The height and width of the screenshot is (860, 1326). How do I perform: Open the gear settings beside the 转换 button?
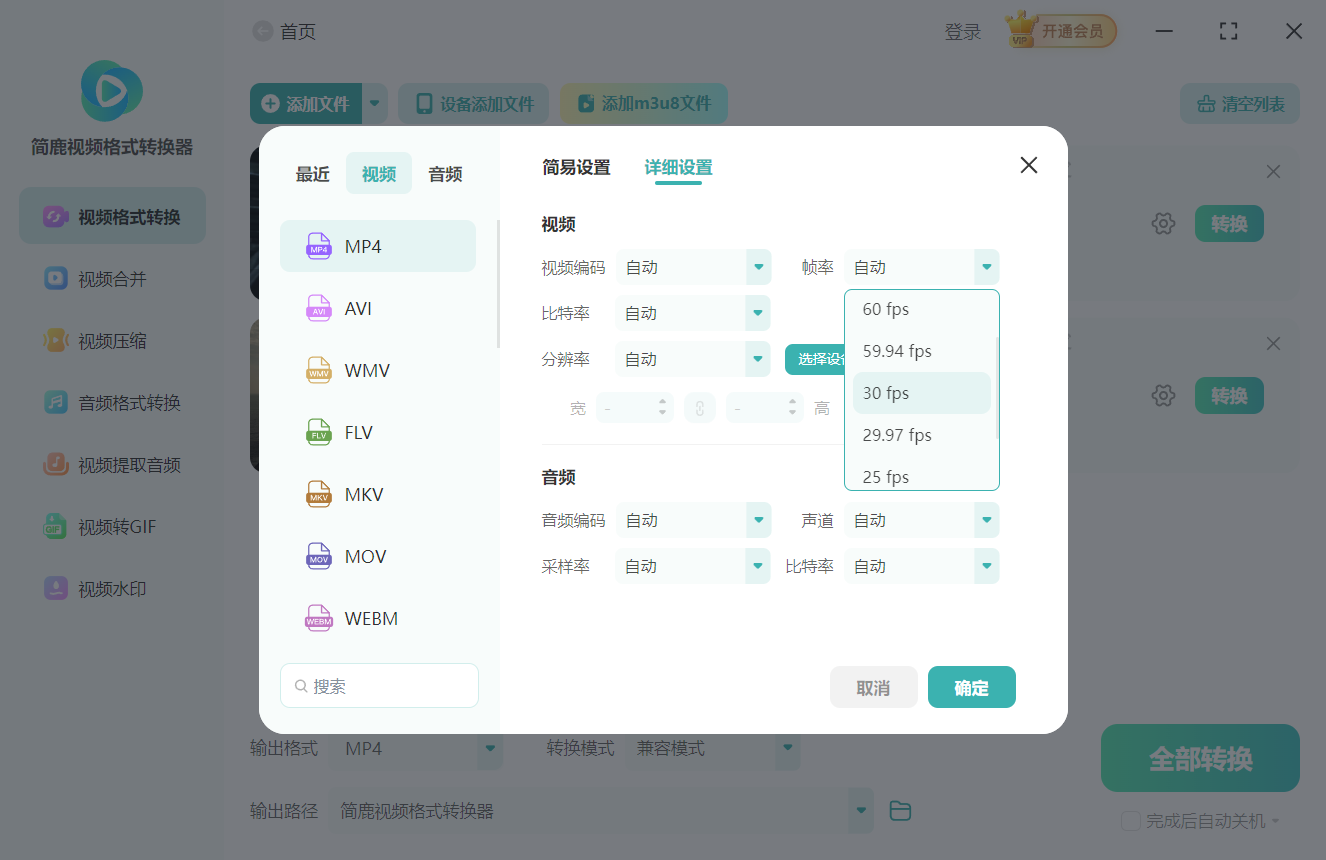[1163, 223]
